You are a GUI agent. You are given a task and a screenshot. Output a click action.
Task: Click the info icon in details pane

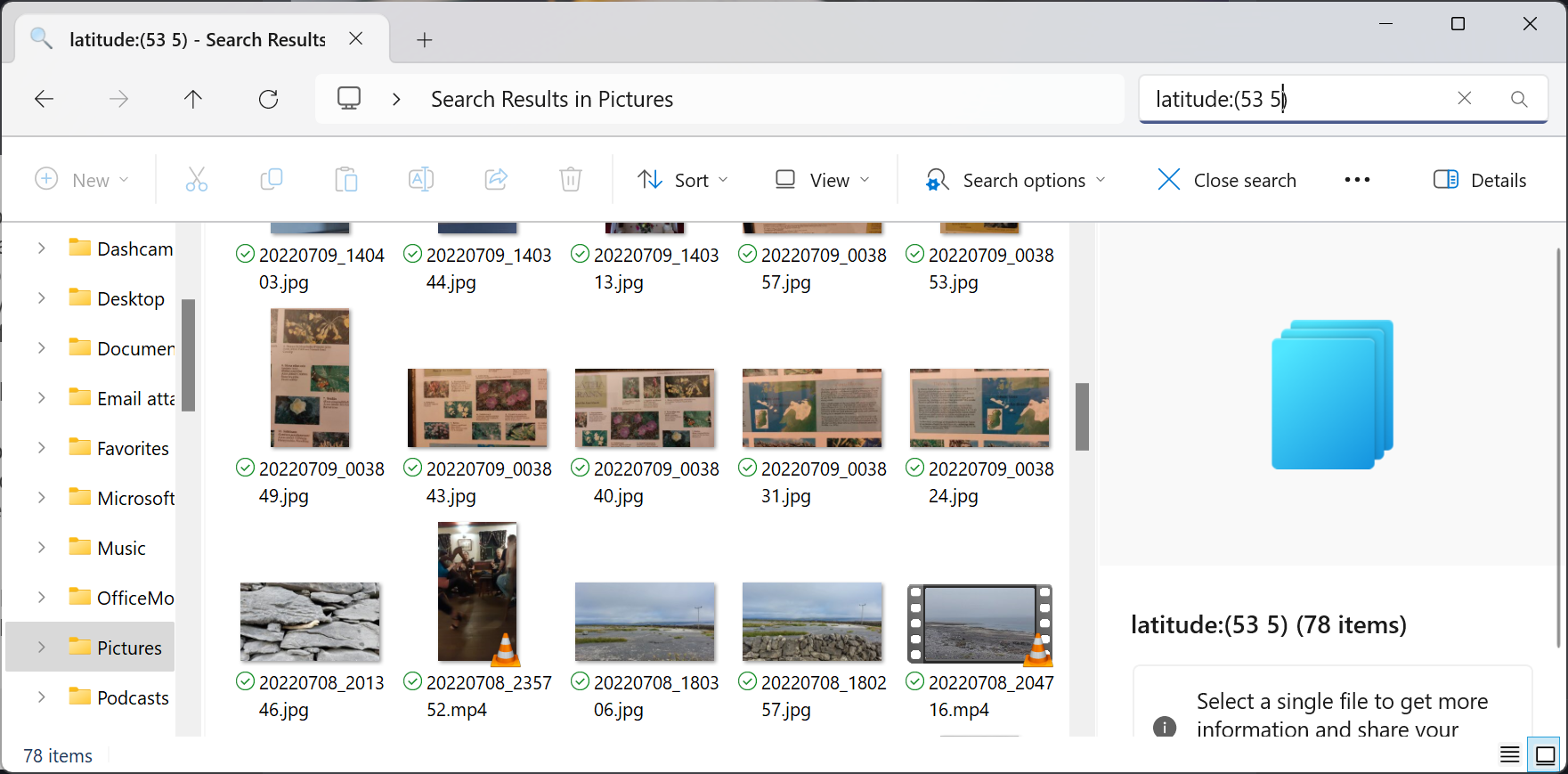click(x=1165, y=726)
